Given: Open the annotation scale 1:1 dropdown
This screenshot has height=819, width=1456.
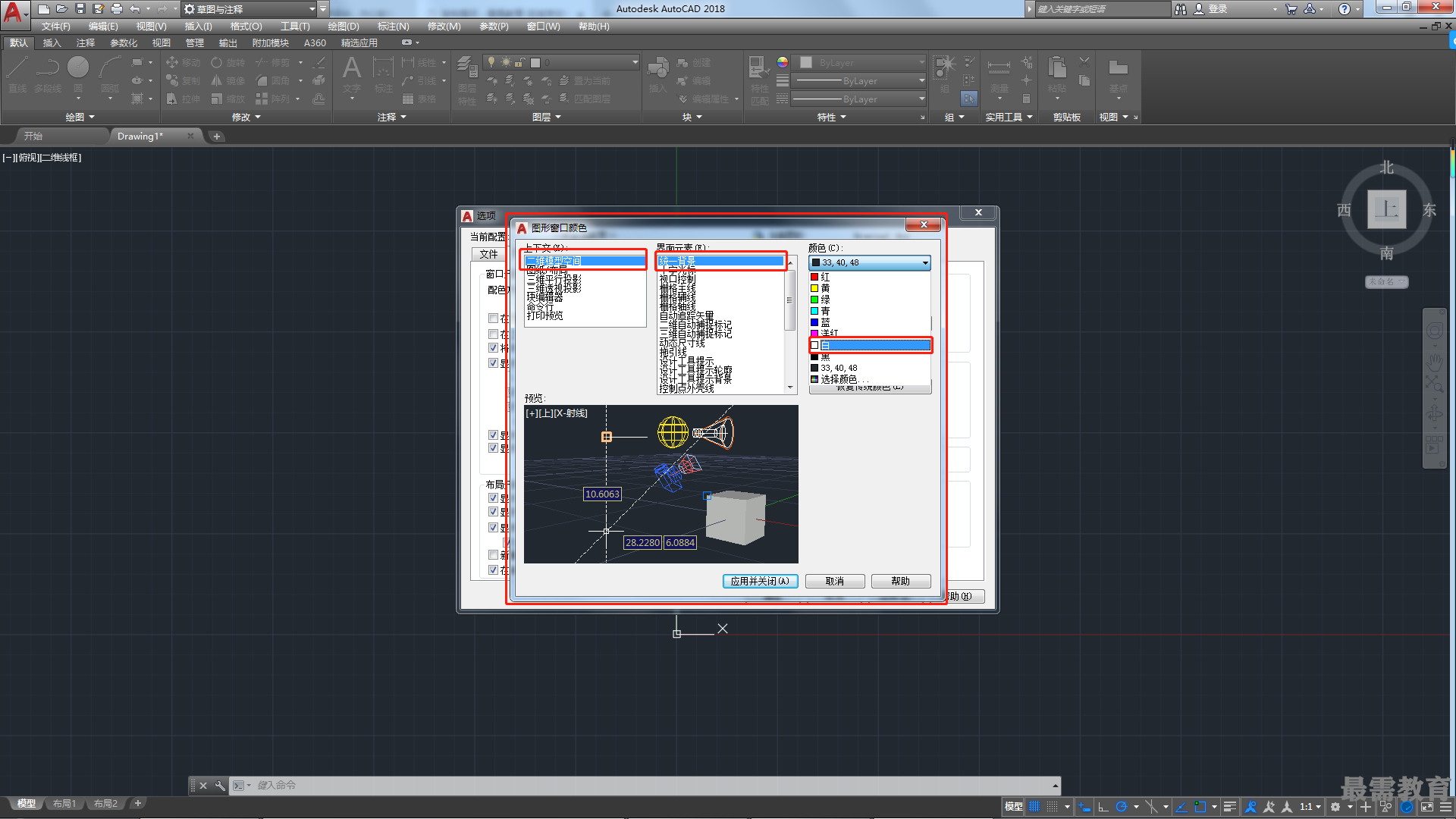Looking at the screenshot, I should [x=1310, y=807].
